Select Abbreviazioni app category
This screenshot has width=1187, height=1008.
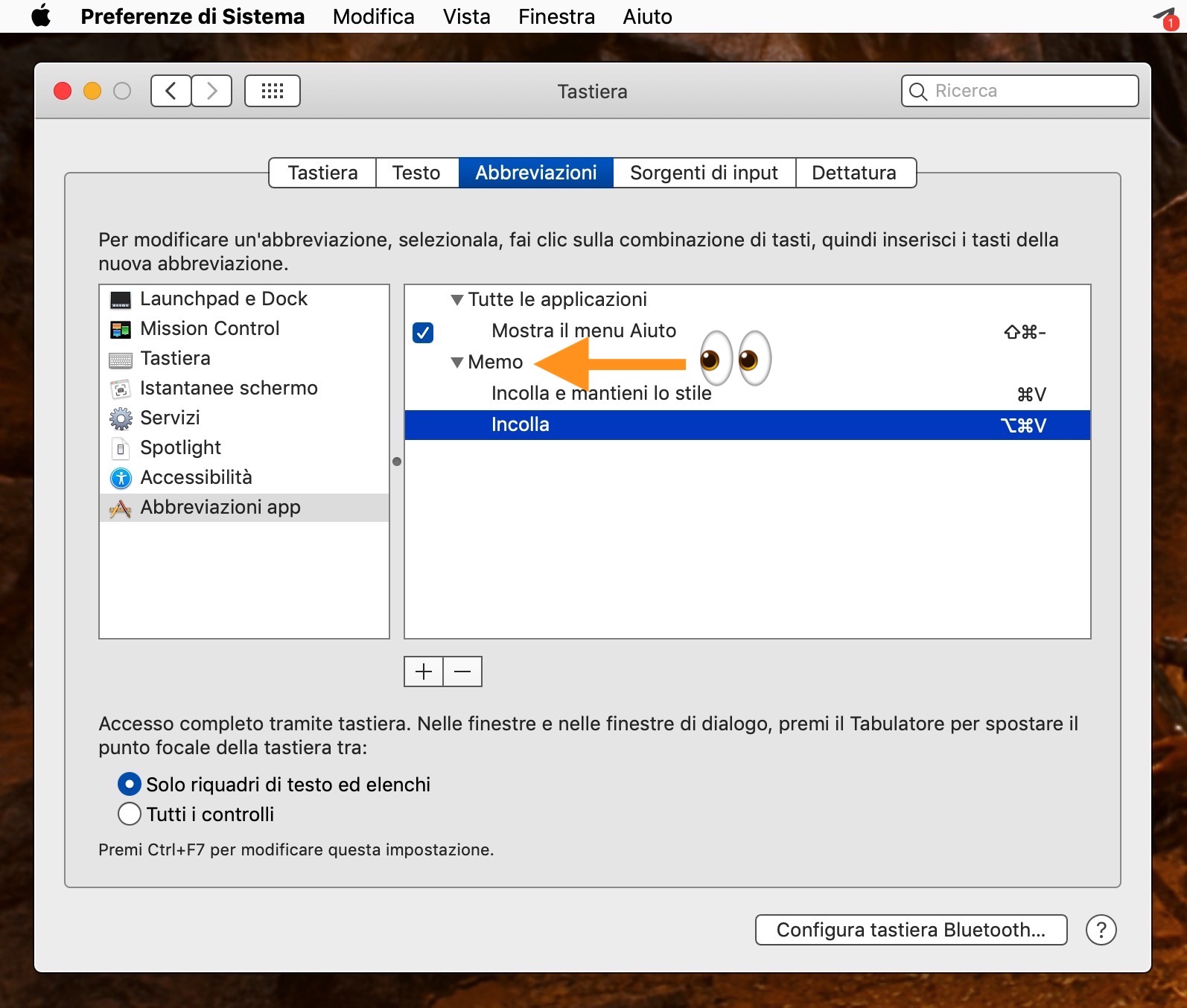(244, 508)
